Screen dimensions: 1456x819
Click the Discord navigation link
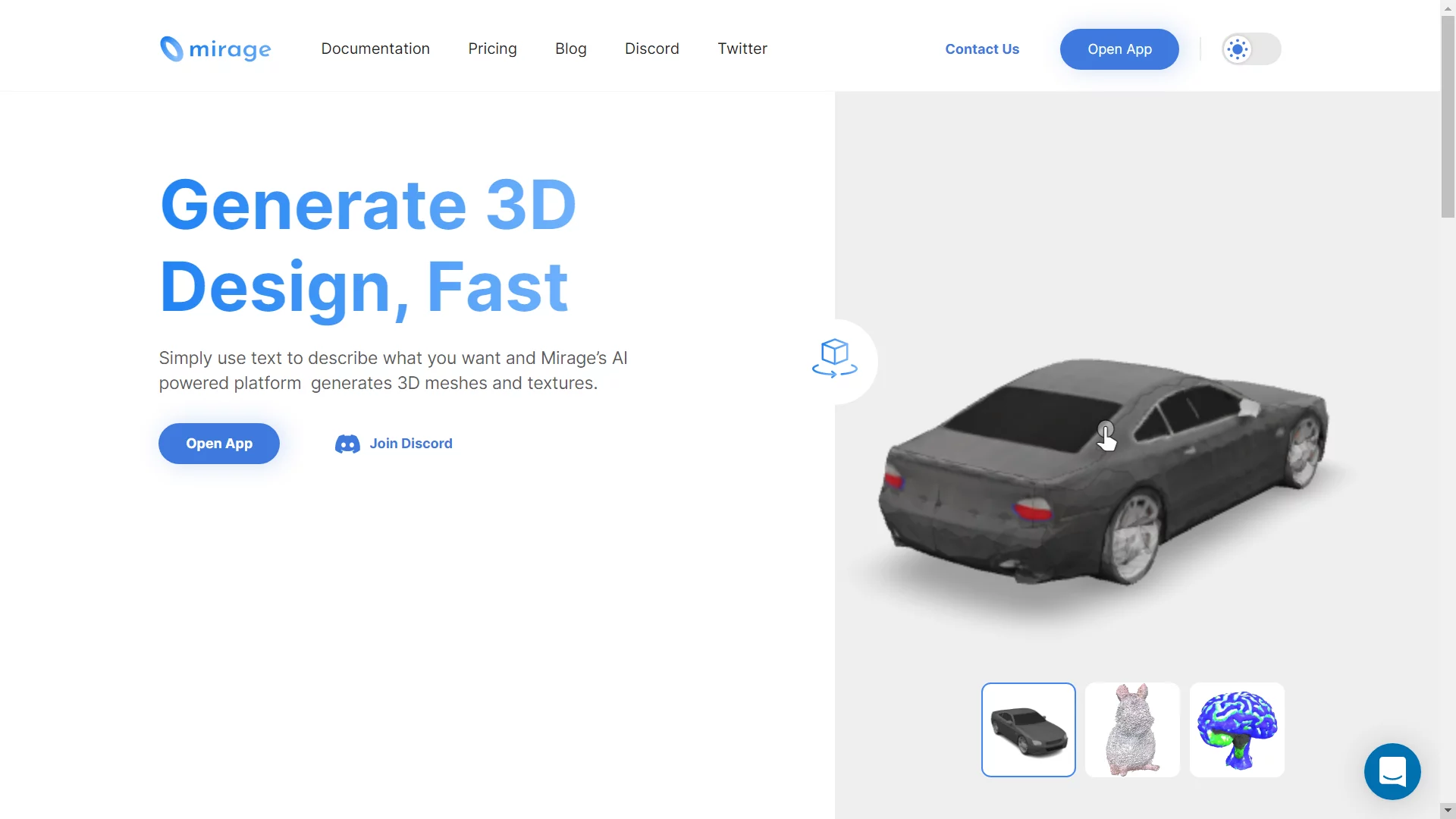[651, 48]
